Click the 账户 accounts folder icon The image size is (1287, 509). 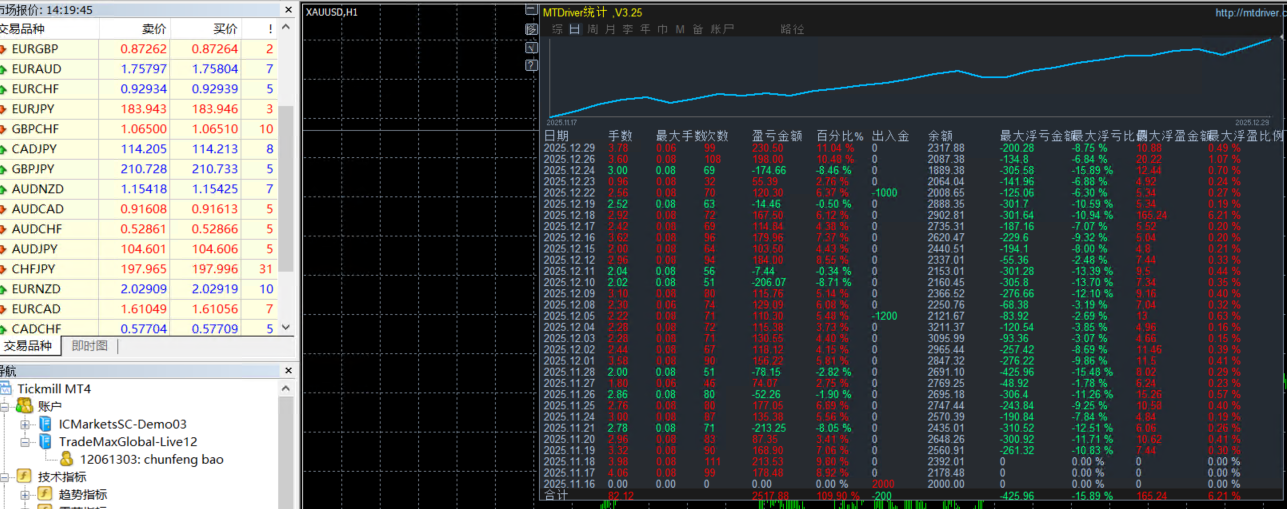click(x=24, y=406)
